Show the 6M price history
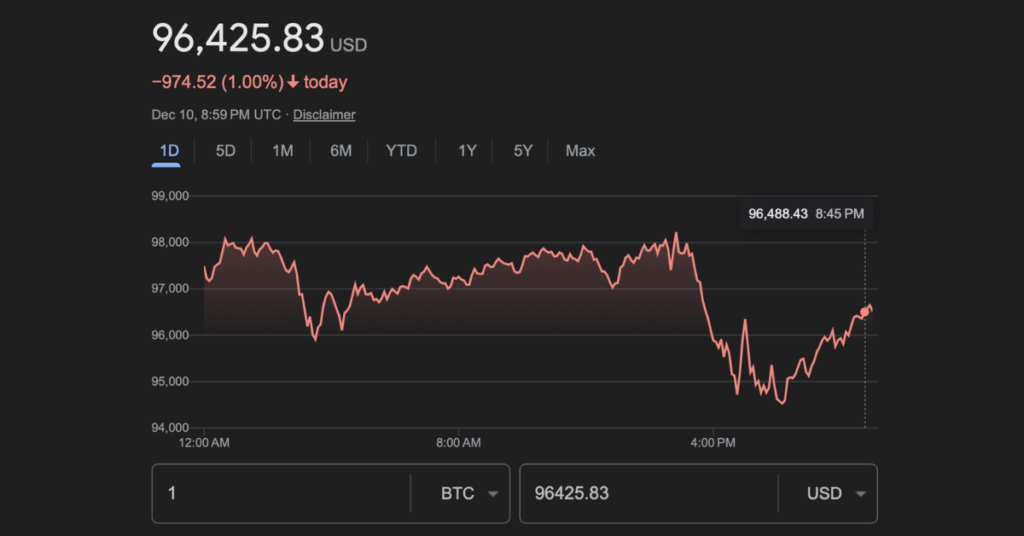The image size is (1024, 536). click(341, 151)
